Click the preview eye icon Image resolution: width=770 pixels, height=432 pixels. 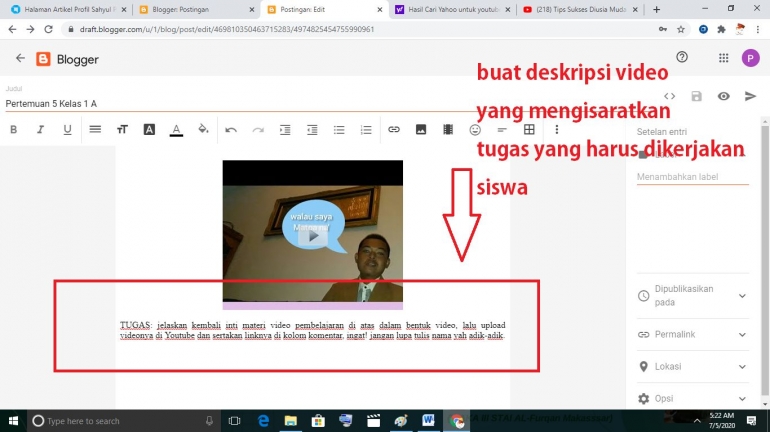(x=723, y=96)
